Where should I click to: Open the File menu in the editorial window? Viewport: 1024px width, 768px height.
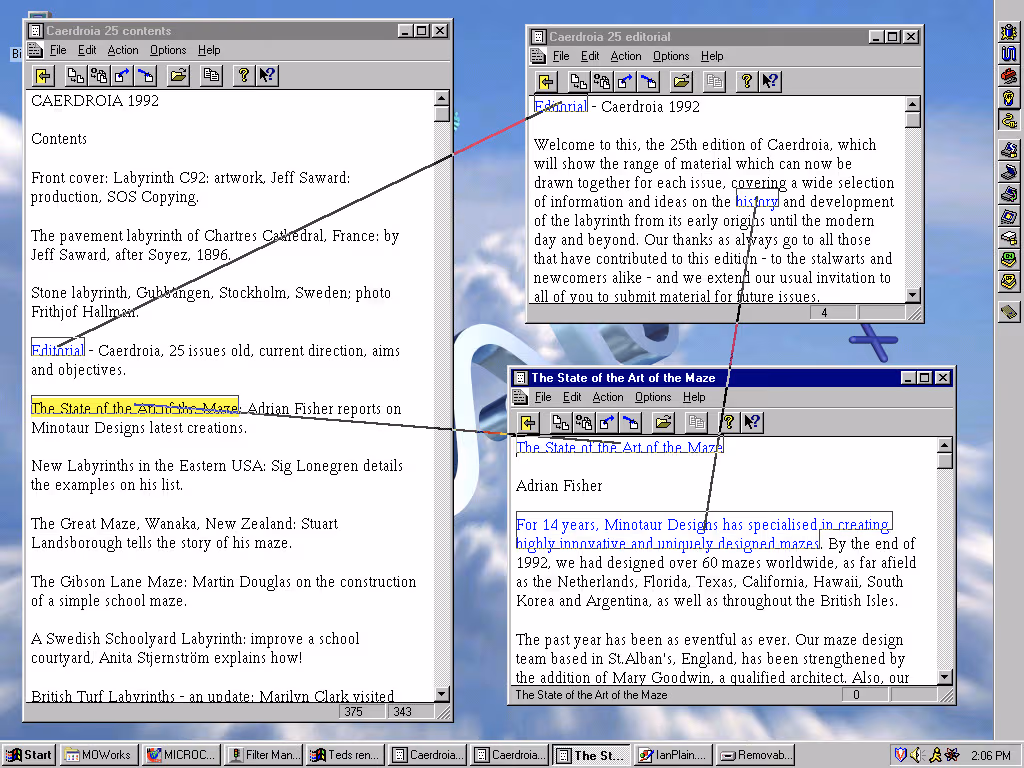point(561,56)
